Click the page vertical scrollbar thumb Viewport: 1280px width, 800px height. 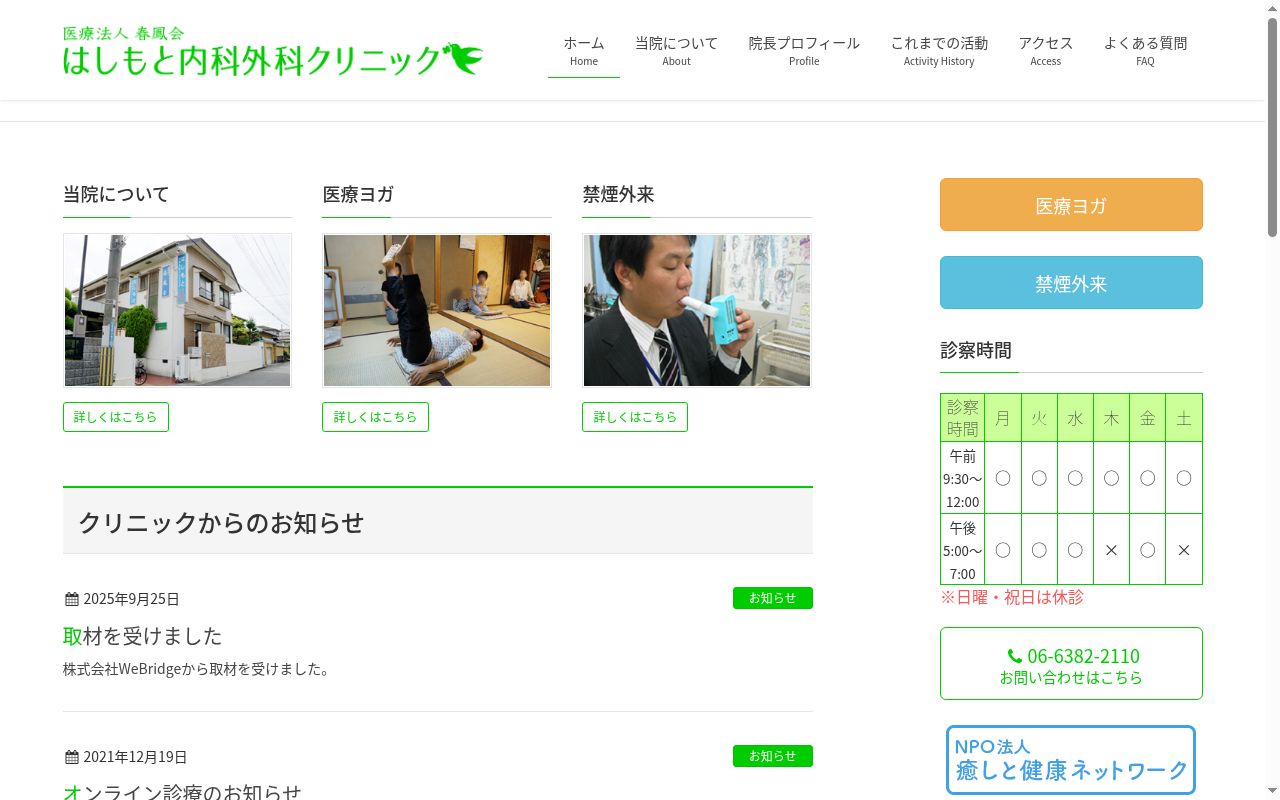(x=1272, y=127)
